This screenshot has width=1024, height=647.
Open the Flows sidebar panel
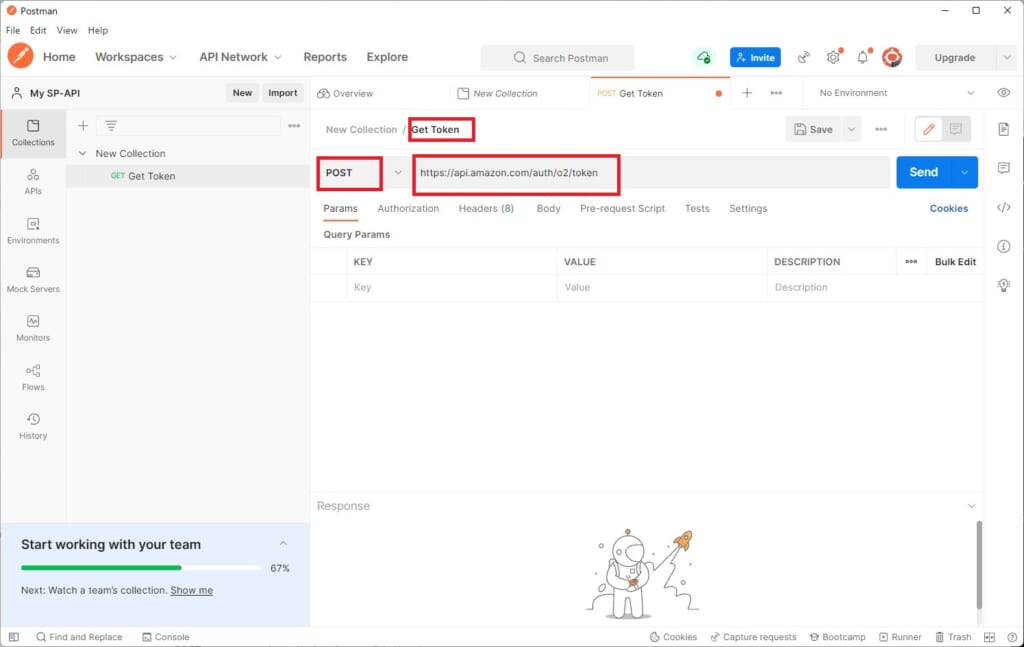[33, 377]
